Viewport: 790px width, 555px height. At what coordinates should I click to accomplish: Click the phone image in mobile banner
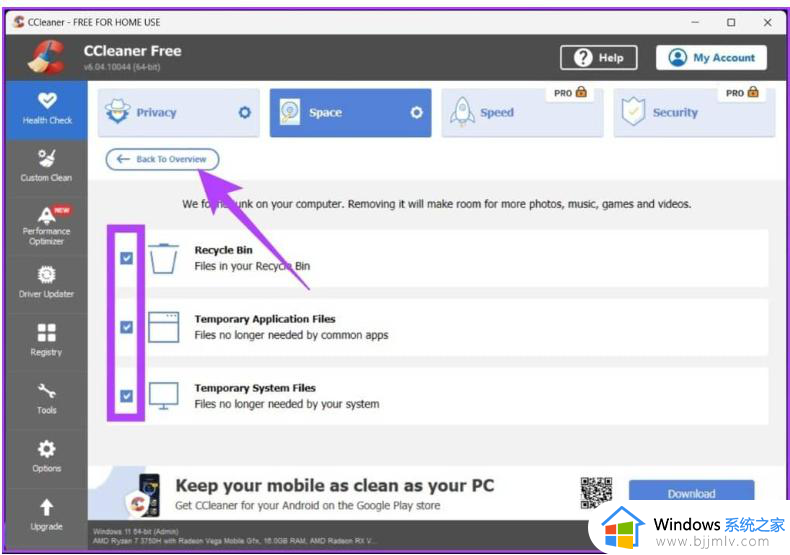coord(148,495)
